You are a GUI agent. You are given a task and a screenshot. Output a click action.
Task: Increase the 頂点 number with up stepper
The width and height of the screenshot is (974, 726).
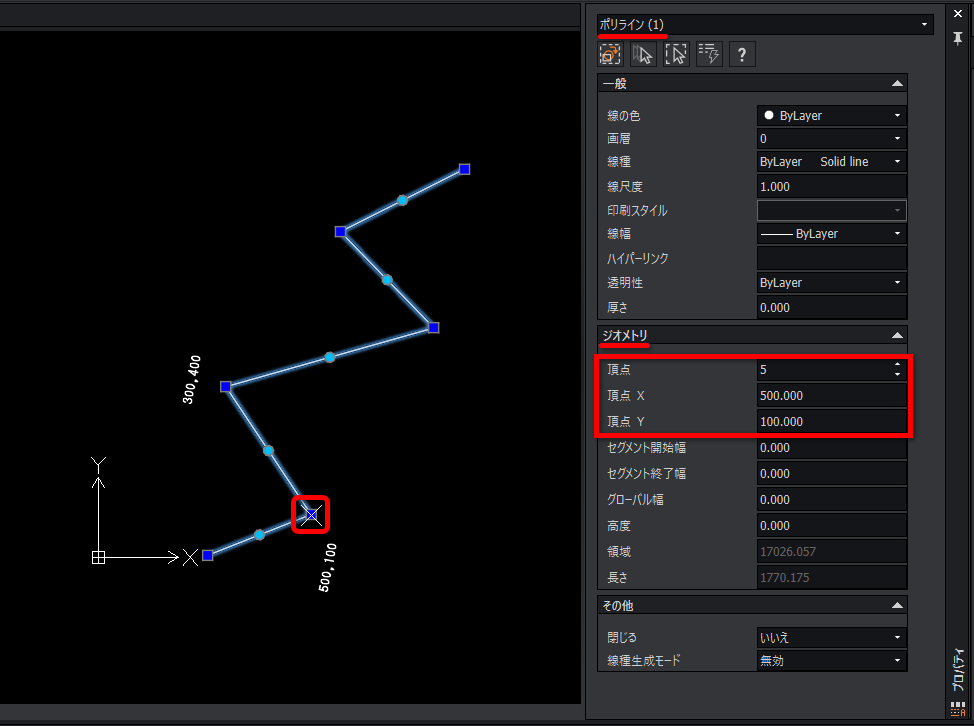(897, 365)
